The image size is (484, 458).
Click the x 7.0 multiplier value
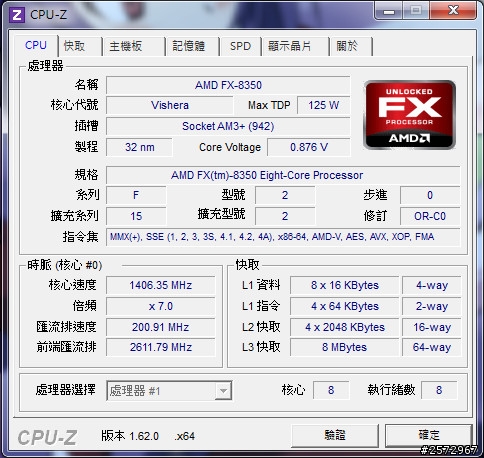[x=161, y=306]
